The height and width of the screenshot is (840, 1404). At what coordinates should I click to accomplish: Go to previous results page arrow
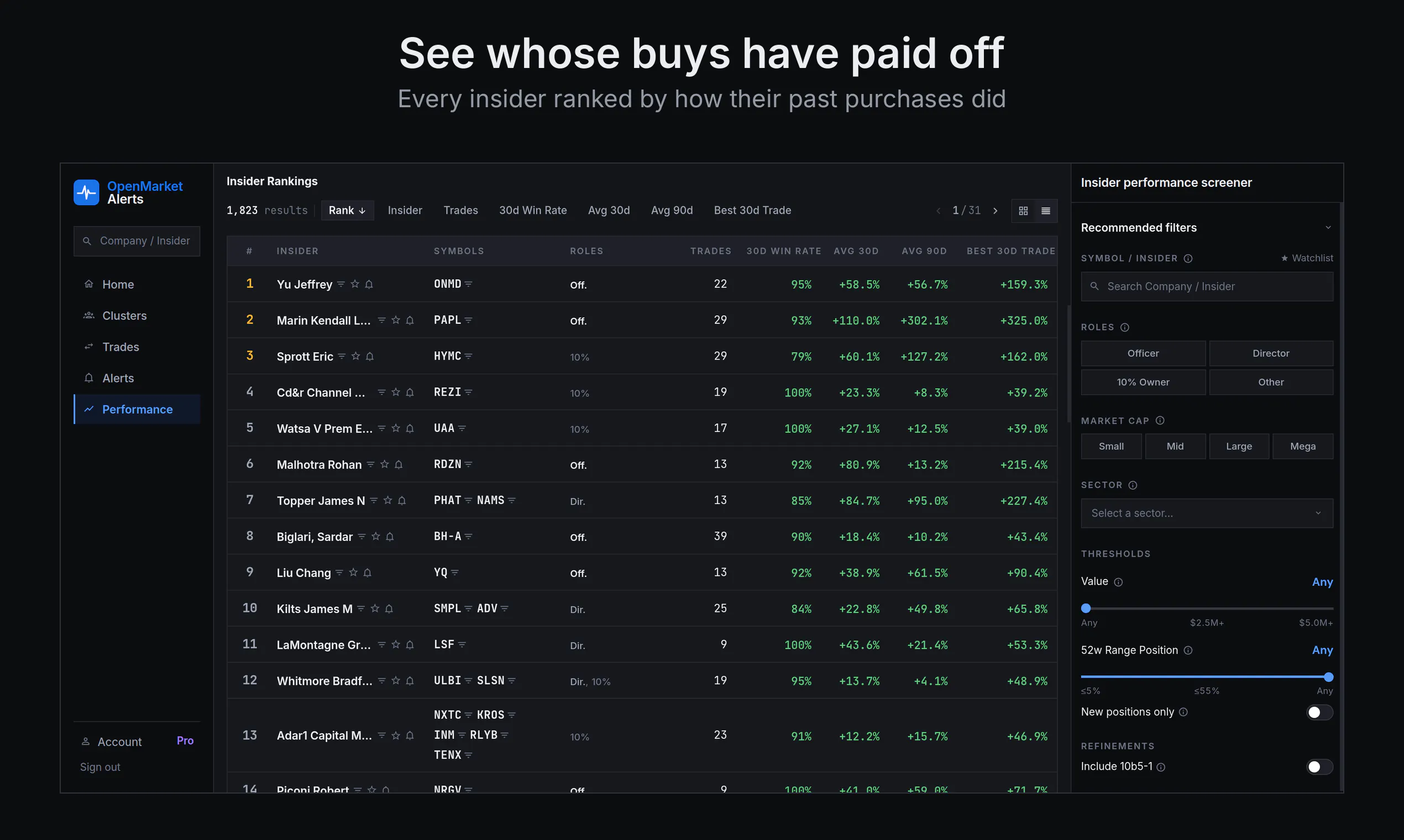(939, 211)
